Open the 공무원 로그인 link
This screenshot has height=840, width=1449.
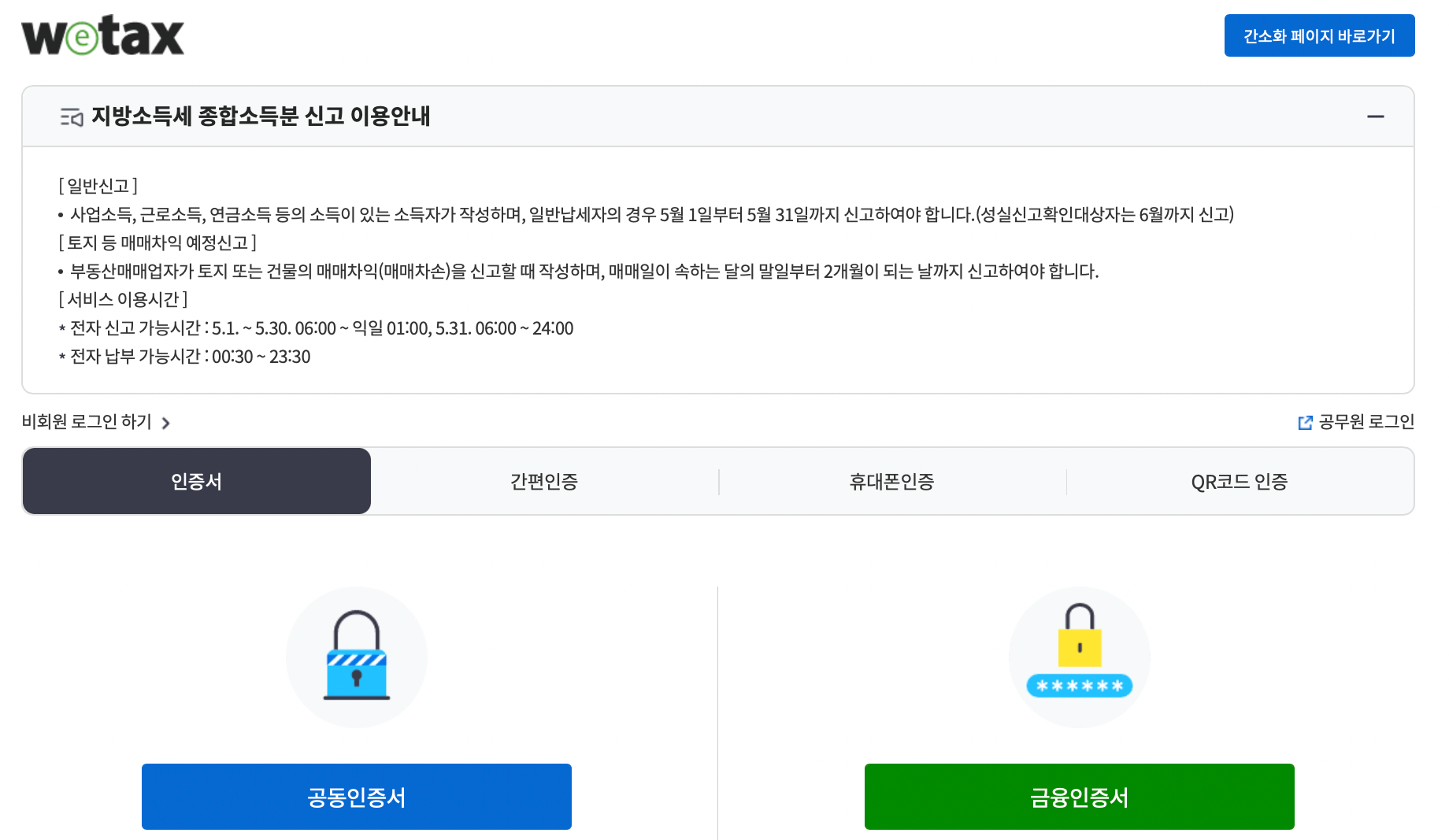click(x=1366, y=422)
